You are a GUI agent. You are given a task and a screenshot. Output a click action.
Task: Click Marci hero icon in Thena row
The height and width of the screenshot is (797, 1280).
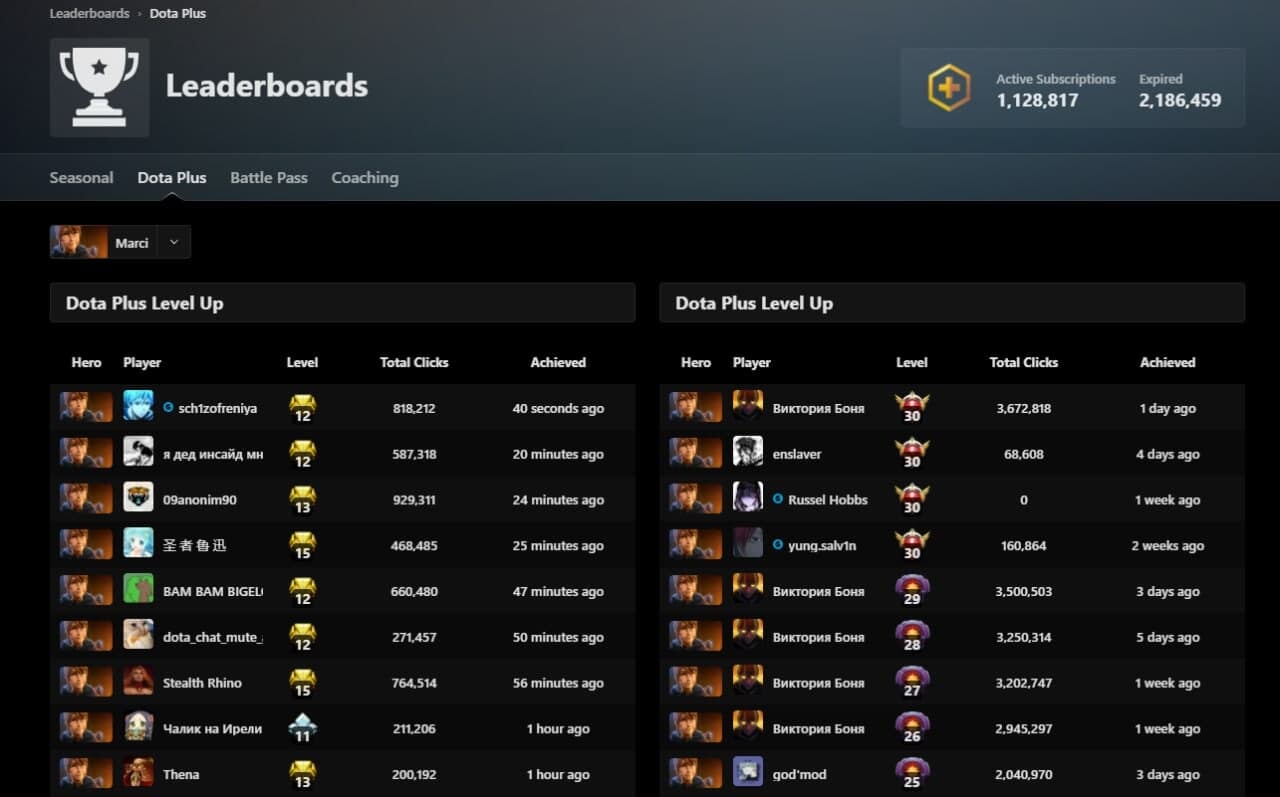tap(86, 773)
